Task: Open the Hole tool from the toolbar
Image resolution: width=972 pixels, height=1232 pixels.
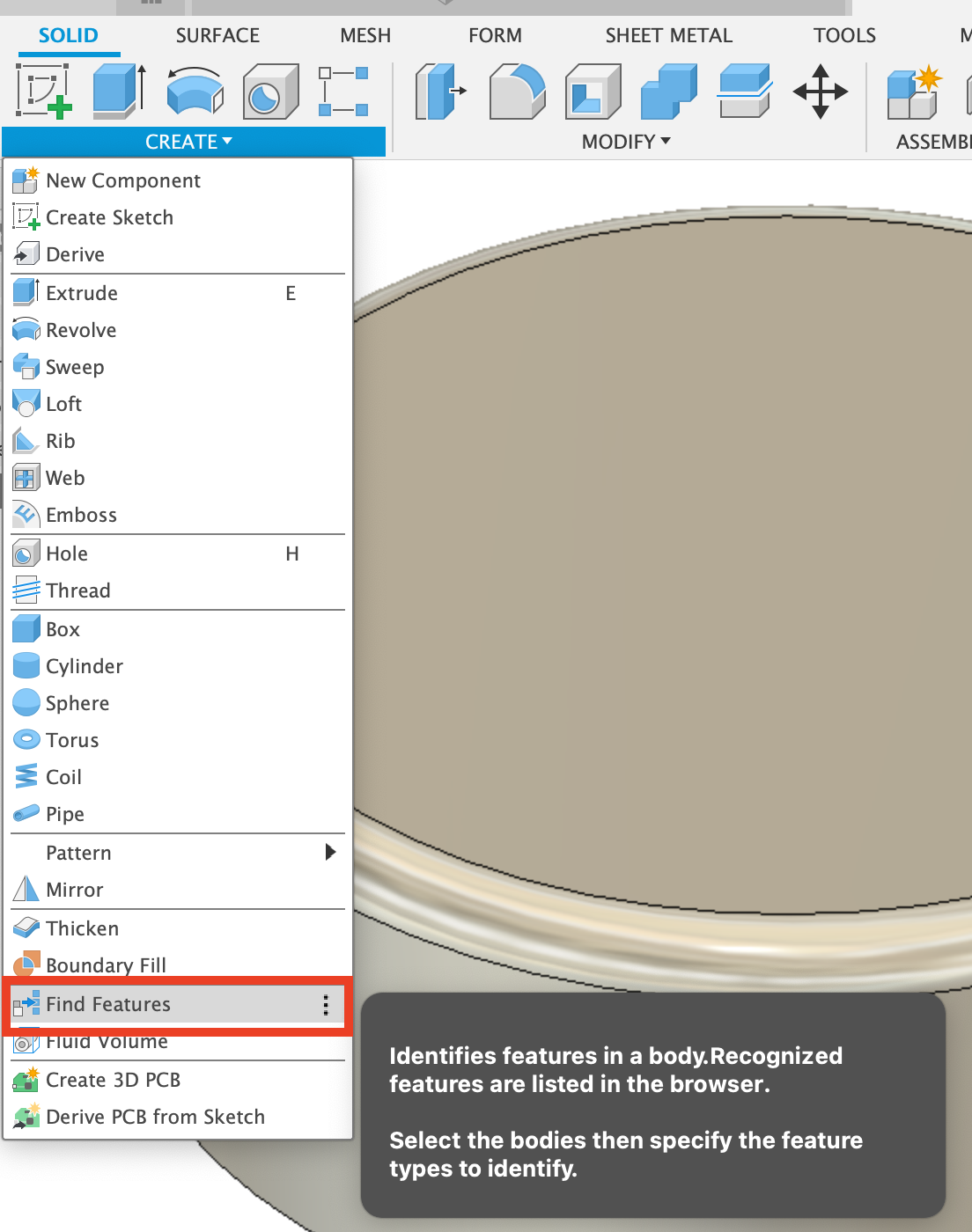Action: [270, 91]
